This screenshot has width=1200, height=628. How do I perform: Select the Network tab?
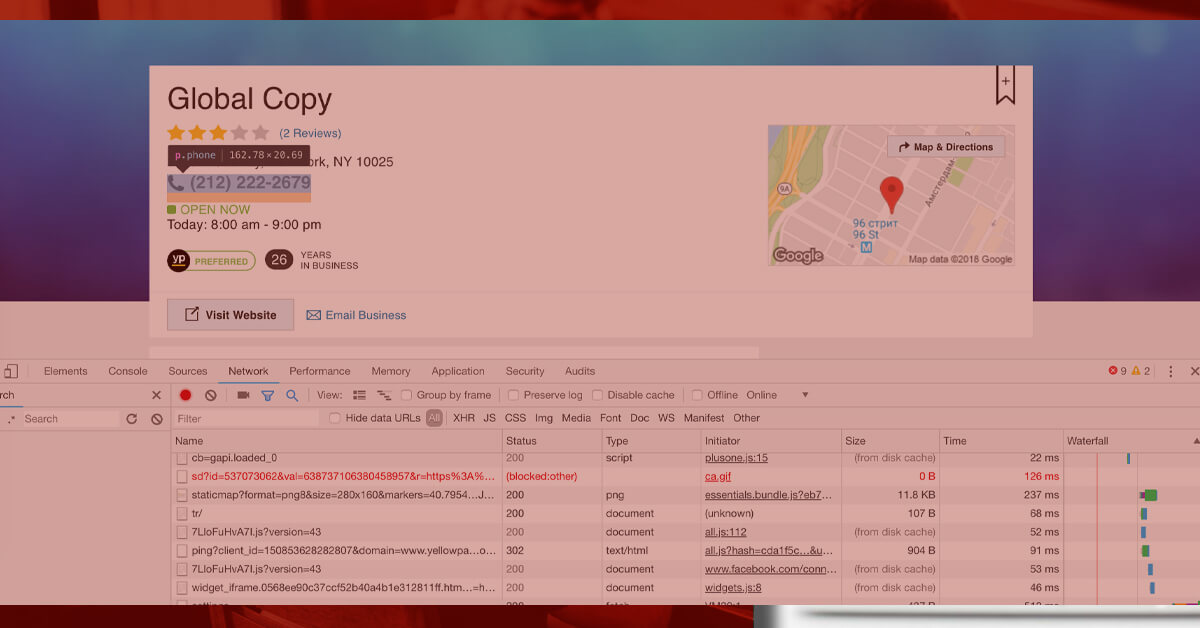tap(248, 371)
